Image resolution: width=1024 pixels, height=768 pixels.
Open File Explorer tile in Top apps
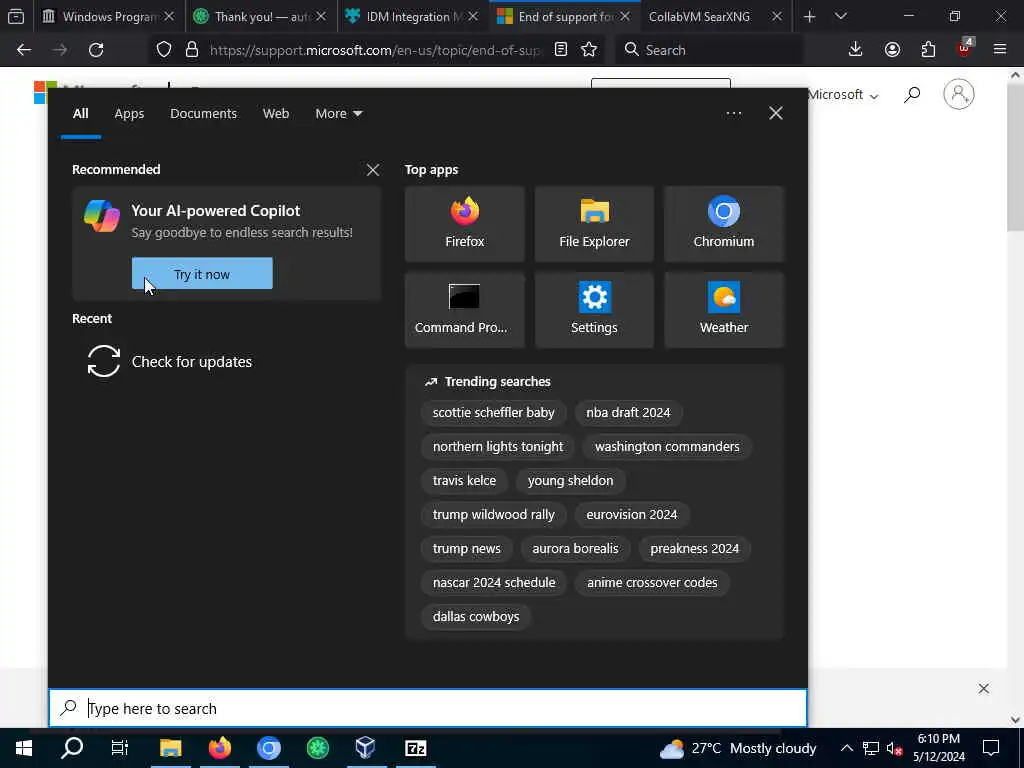(594, 224)
